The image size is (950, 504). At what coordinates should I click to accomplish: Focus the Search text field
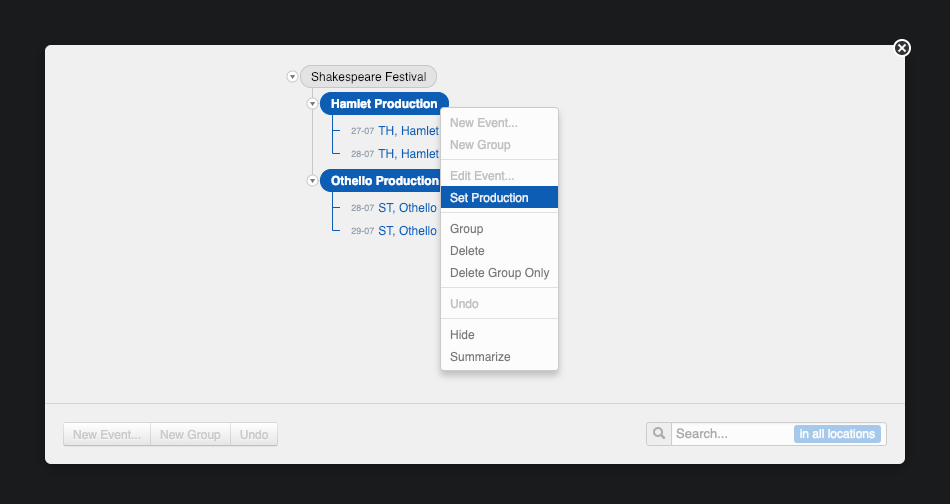point(730,434)
